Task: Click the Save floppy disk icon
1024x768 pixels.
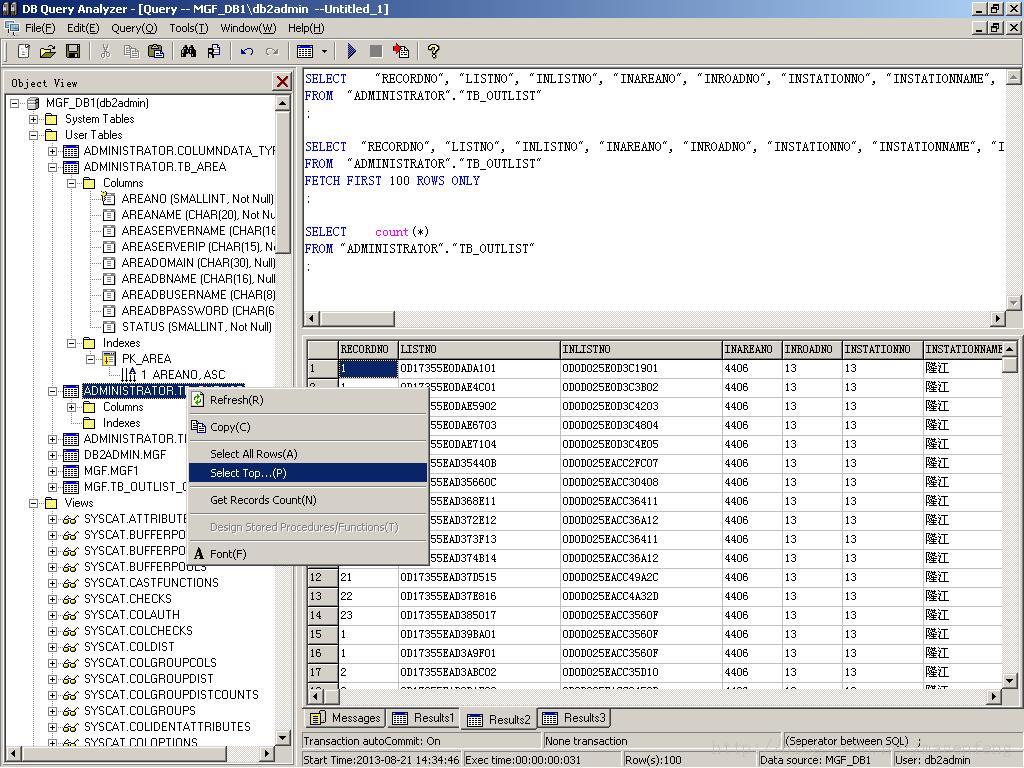Action: click(72, 51)
